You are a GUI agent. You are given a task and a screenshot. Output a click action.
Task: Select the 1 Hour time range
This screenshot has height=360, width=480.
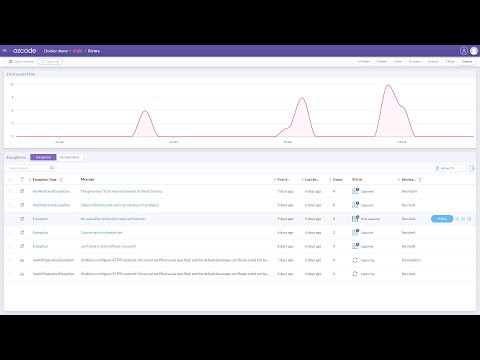point(450,61)
